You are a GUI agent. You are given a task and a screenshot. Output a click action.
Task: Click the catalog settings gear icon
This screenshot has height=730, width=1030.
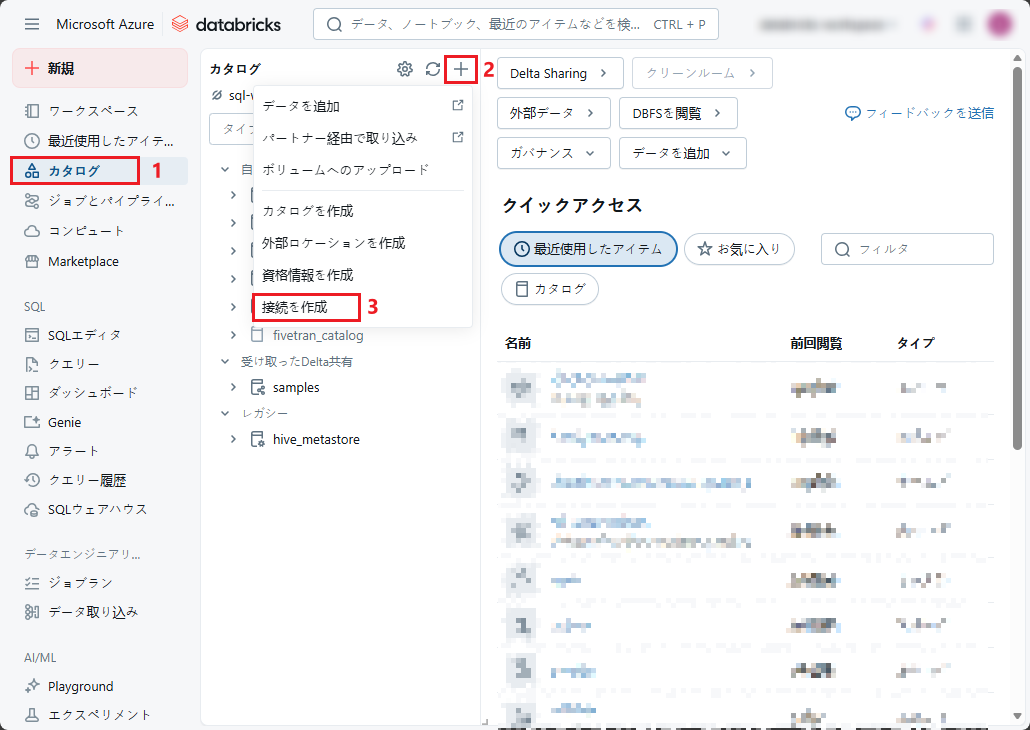405,69
